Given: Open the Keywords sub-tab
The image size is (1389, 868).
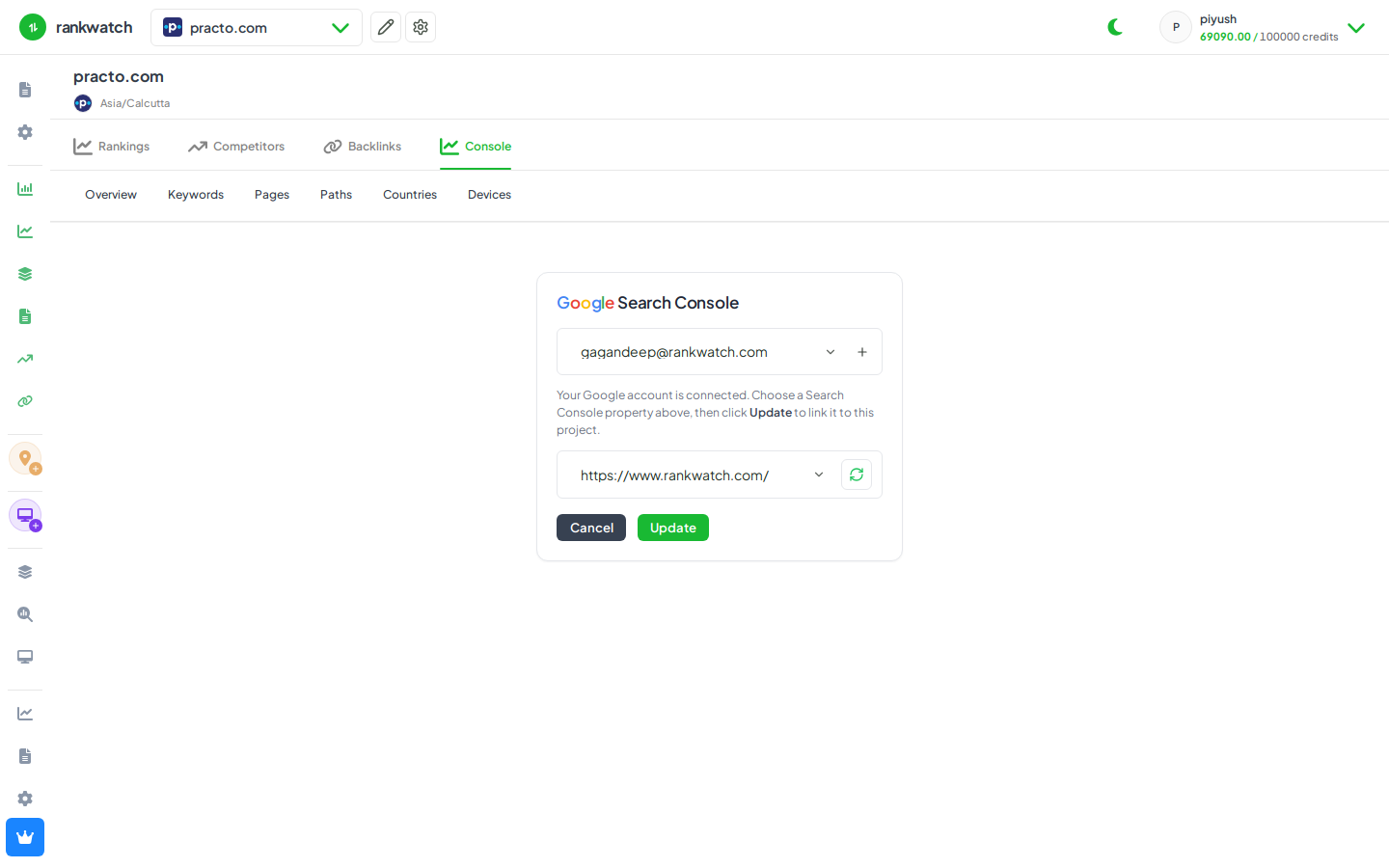Looking at the screenshot, I should (196, 195).
